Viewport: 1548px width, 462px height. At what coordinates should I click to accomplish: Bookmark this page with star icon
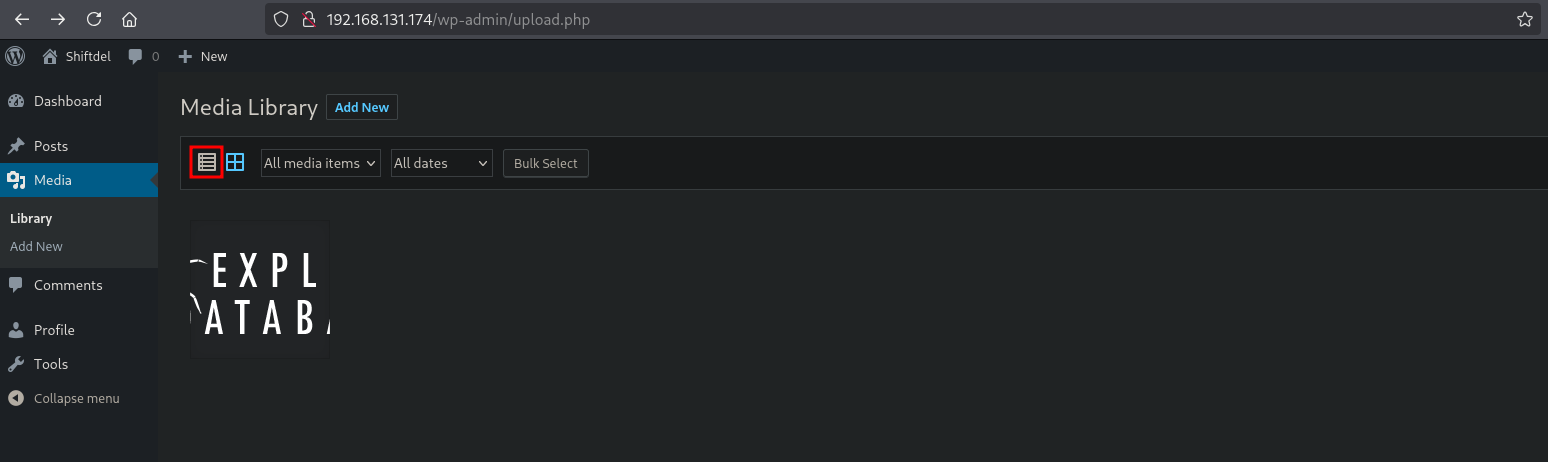point(1525,19)
